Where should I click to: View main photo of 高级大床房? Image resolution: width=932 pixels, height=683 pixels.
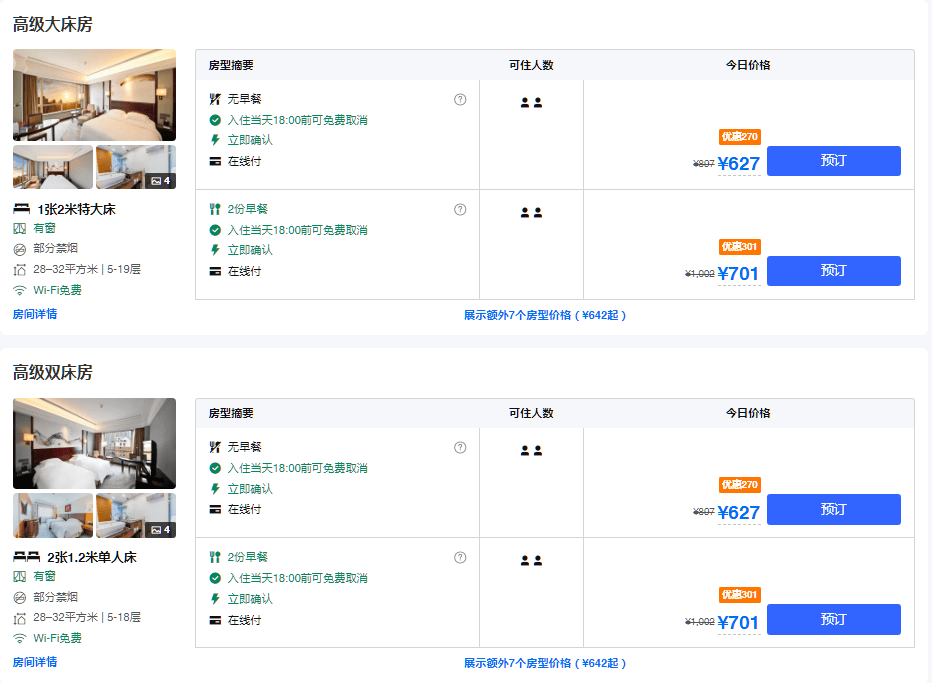tap(94, 95)
